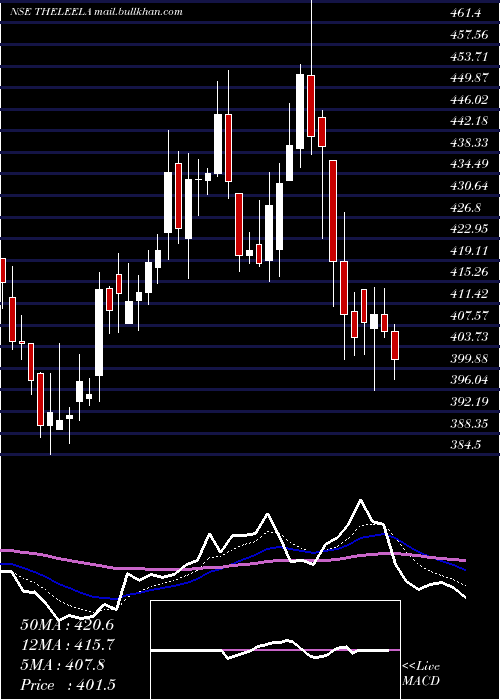The width and height of the screenshot is (500, 700).
Task: Click the 422.95 price axis label
Action: 469,229
